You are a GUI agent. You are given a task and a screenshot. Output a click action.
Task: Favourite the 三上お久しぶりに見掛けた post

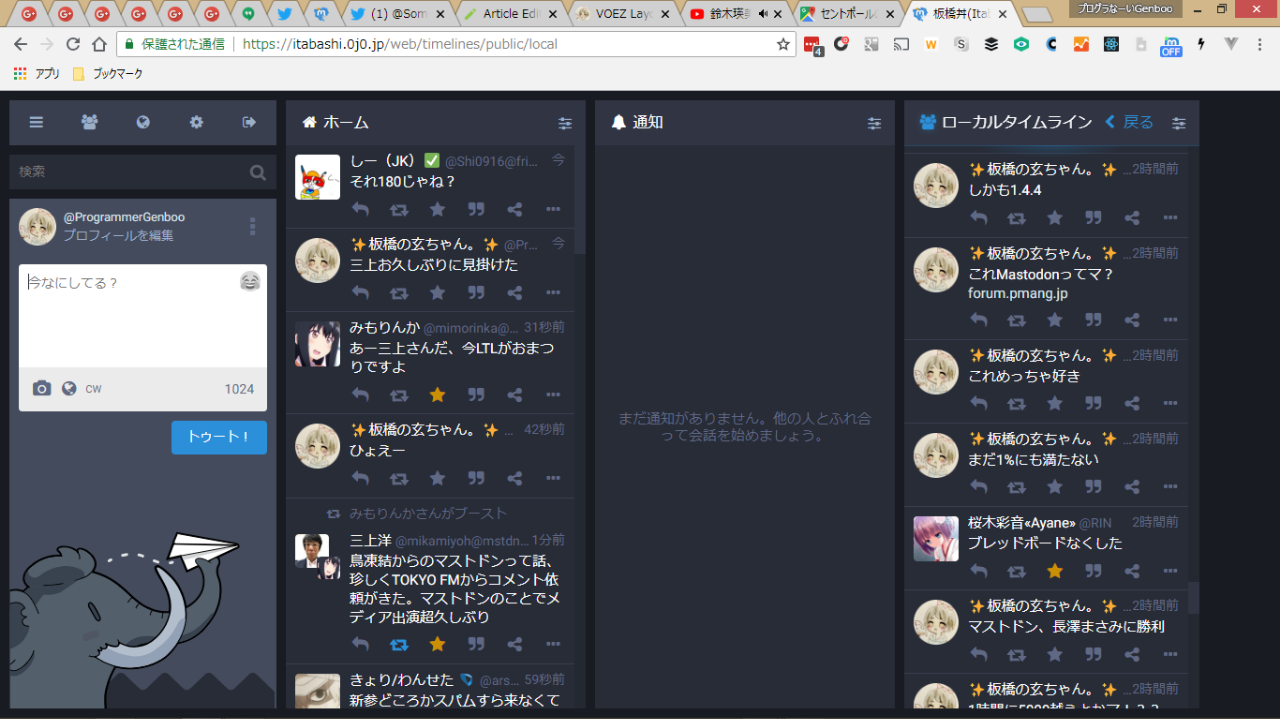coord(437,293)
